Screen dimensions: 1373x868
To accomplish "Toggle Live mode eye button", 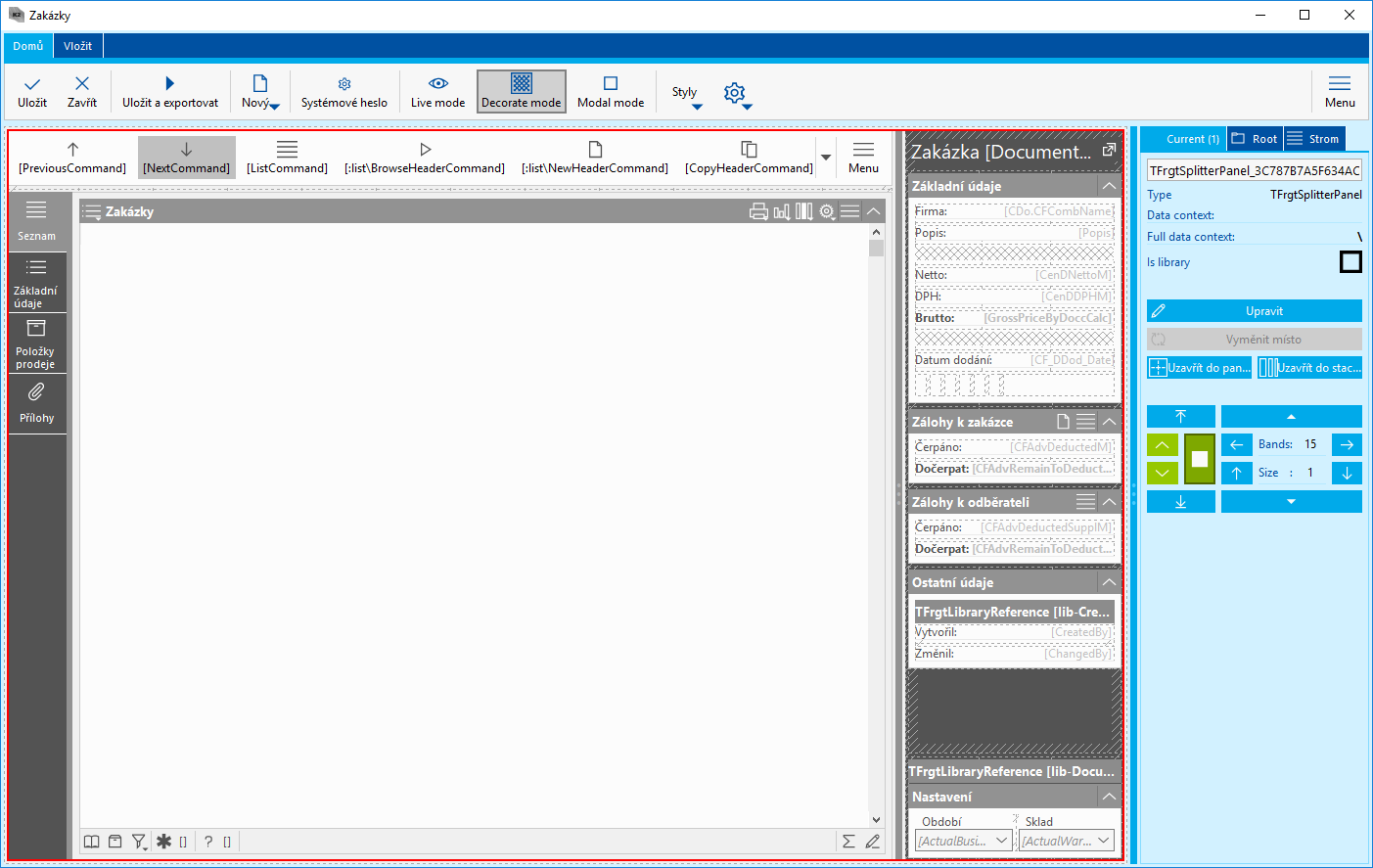I will [438, 91].
